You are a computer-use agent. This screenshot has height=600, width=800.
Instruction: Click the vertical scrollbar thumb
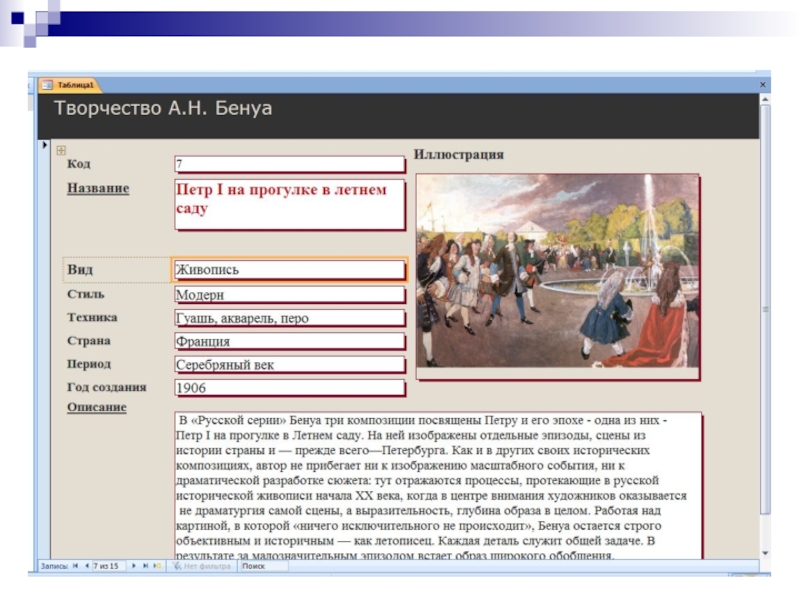coord(765,309)
